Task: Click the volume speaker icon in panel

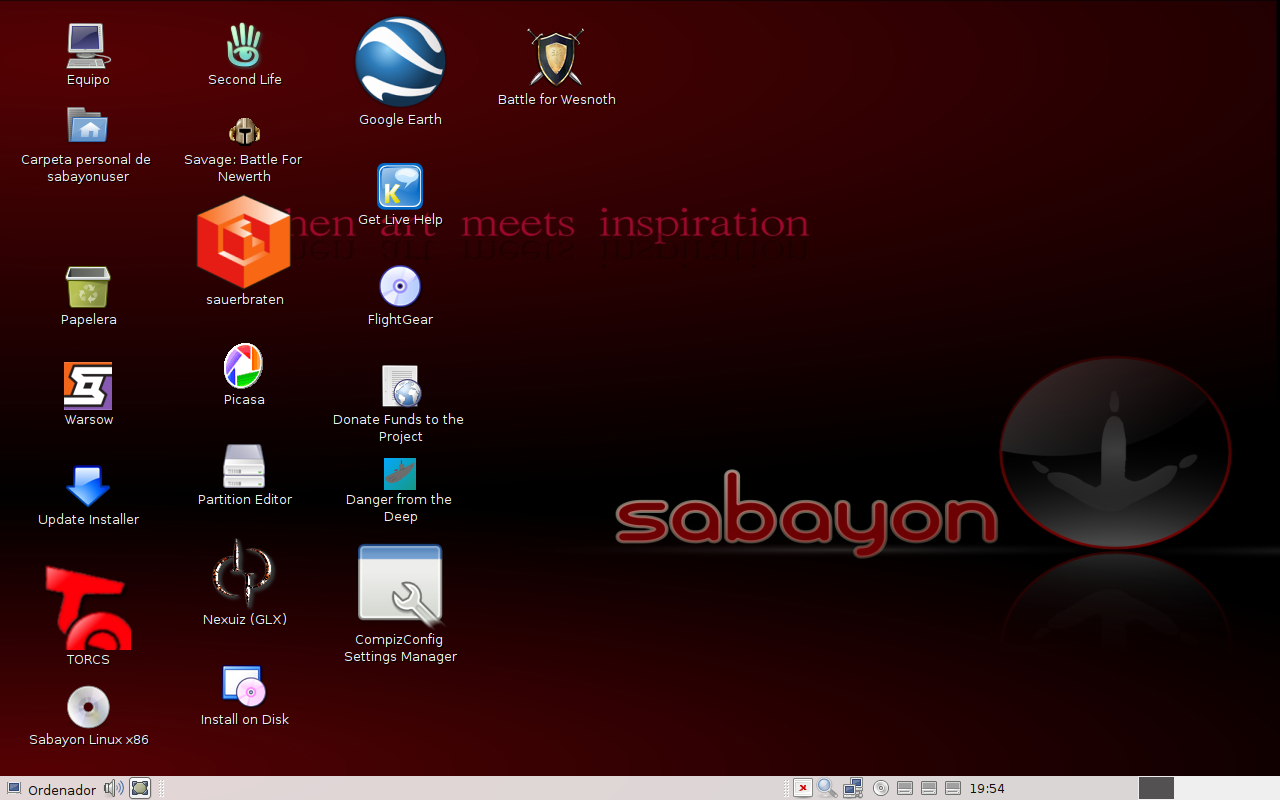Action: click(x=114, y=788)
